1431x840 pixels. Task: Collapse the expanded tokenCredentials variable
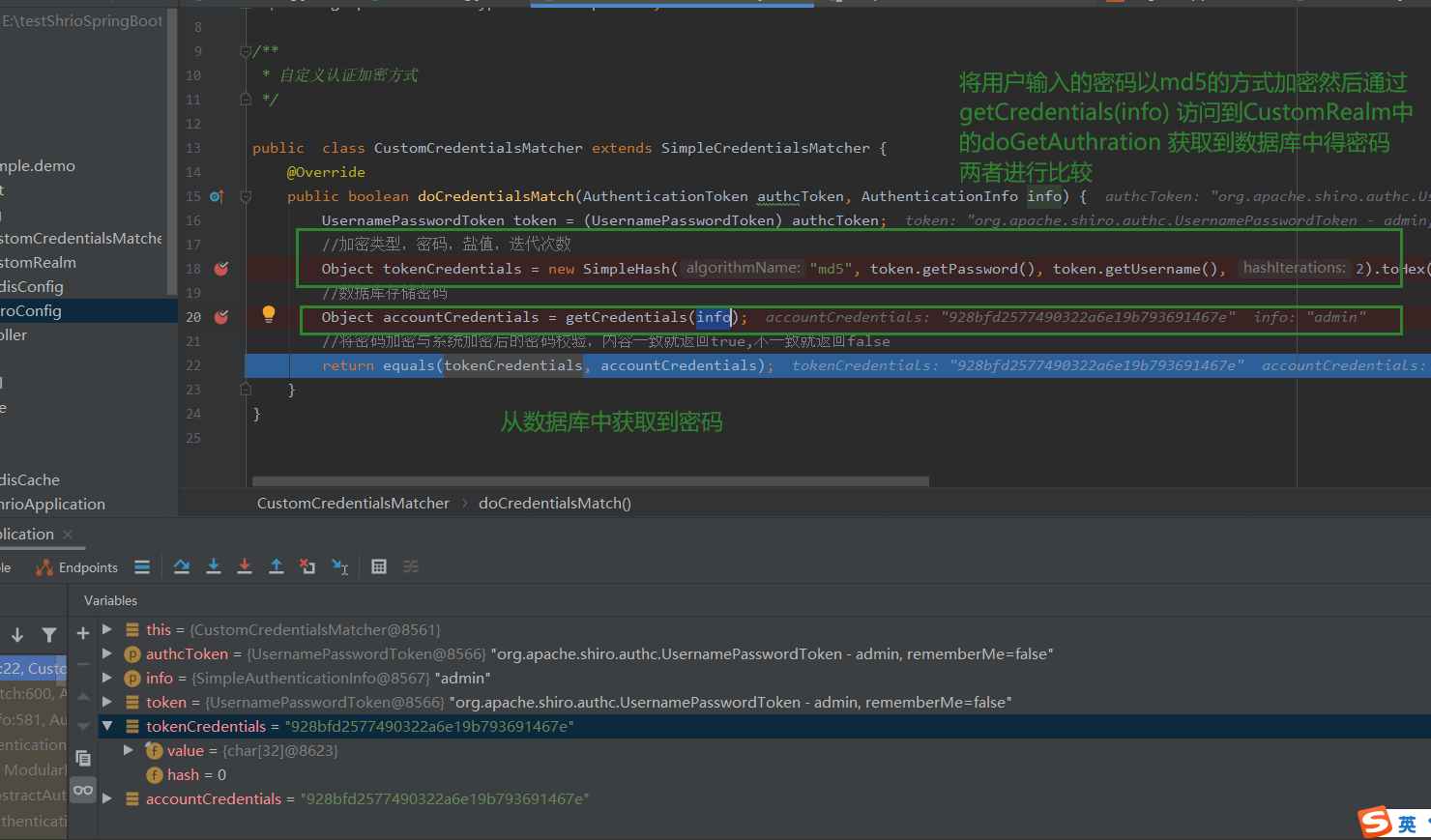pyautogui.click(x=106, y=726)
